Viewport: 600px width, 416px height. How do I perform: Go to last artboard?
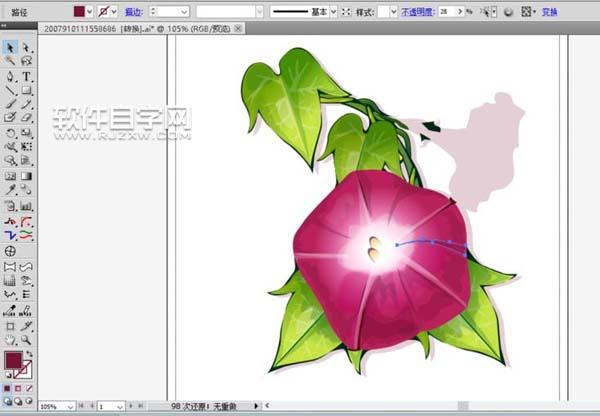coord(140,406)
